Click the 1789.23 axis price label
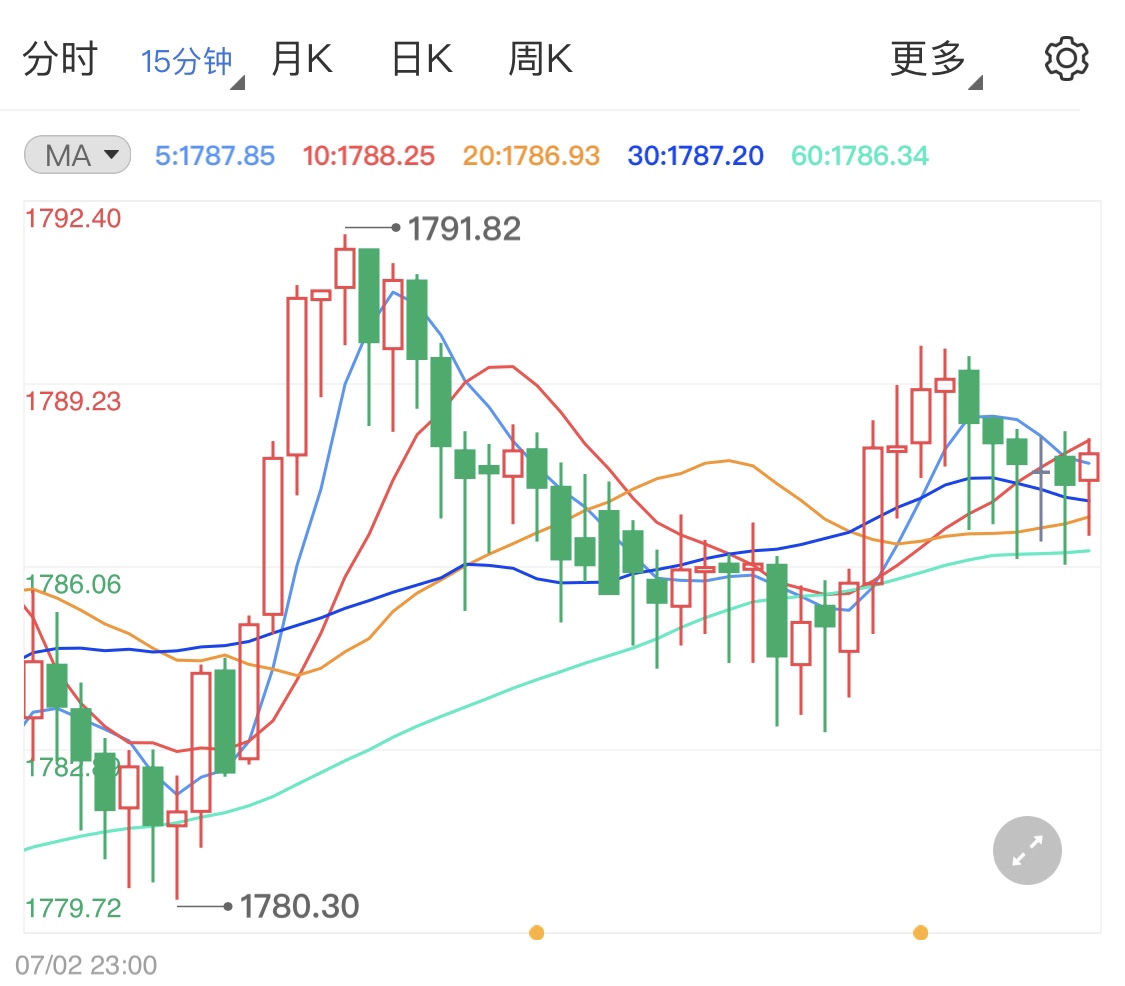Screen dimensions: 1125x986 tap(73, 401)
